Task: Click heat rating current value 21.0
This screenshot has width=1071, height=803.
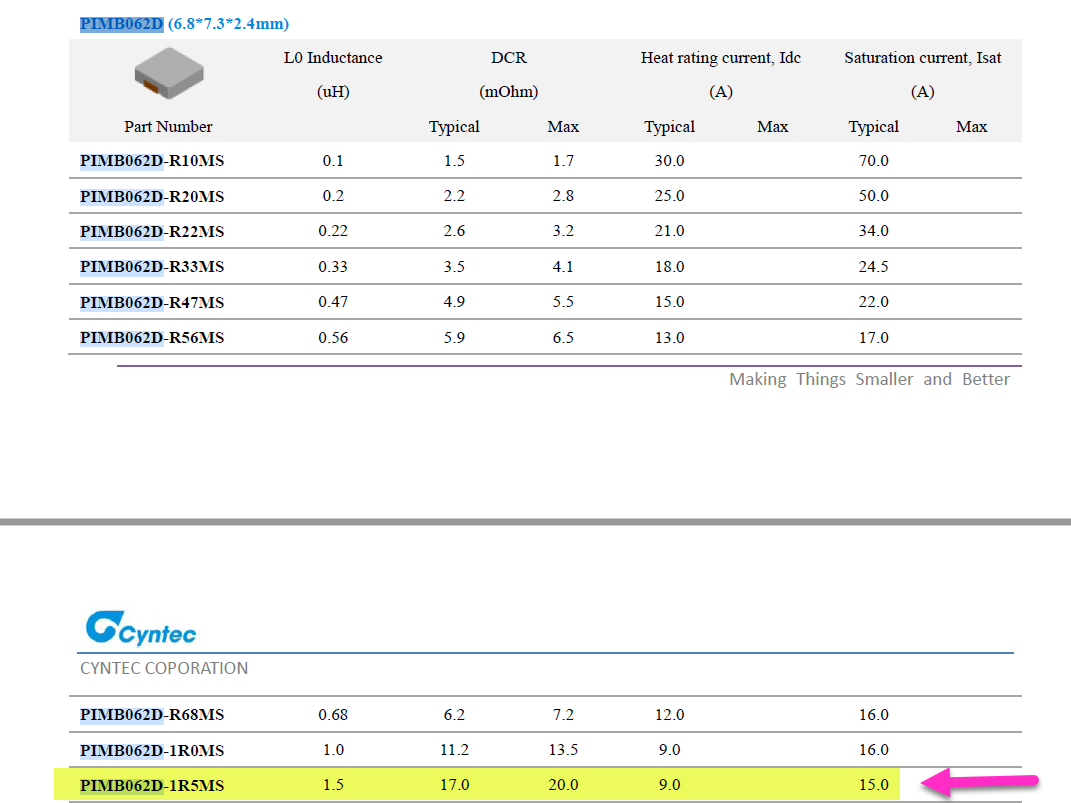Action: [669, 231]
